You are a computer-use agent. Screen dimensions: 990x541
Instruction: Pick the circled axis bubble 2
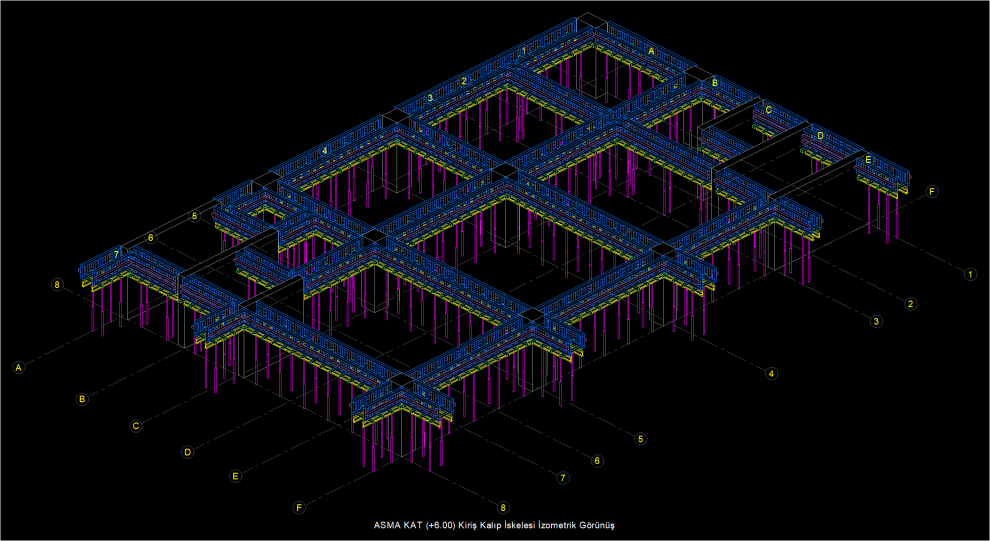pos(910,304)
